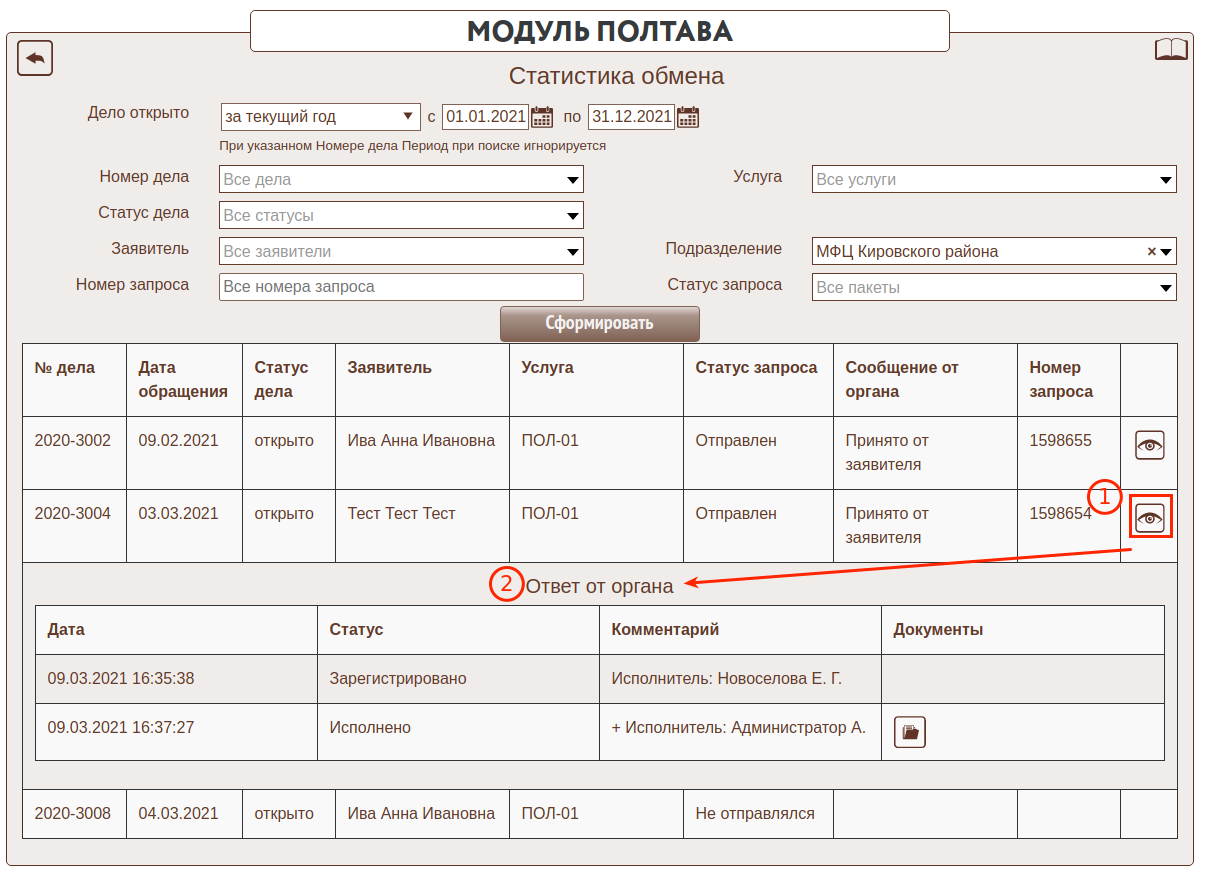Open the Услуга dropdown list

tap(993, 180)
